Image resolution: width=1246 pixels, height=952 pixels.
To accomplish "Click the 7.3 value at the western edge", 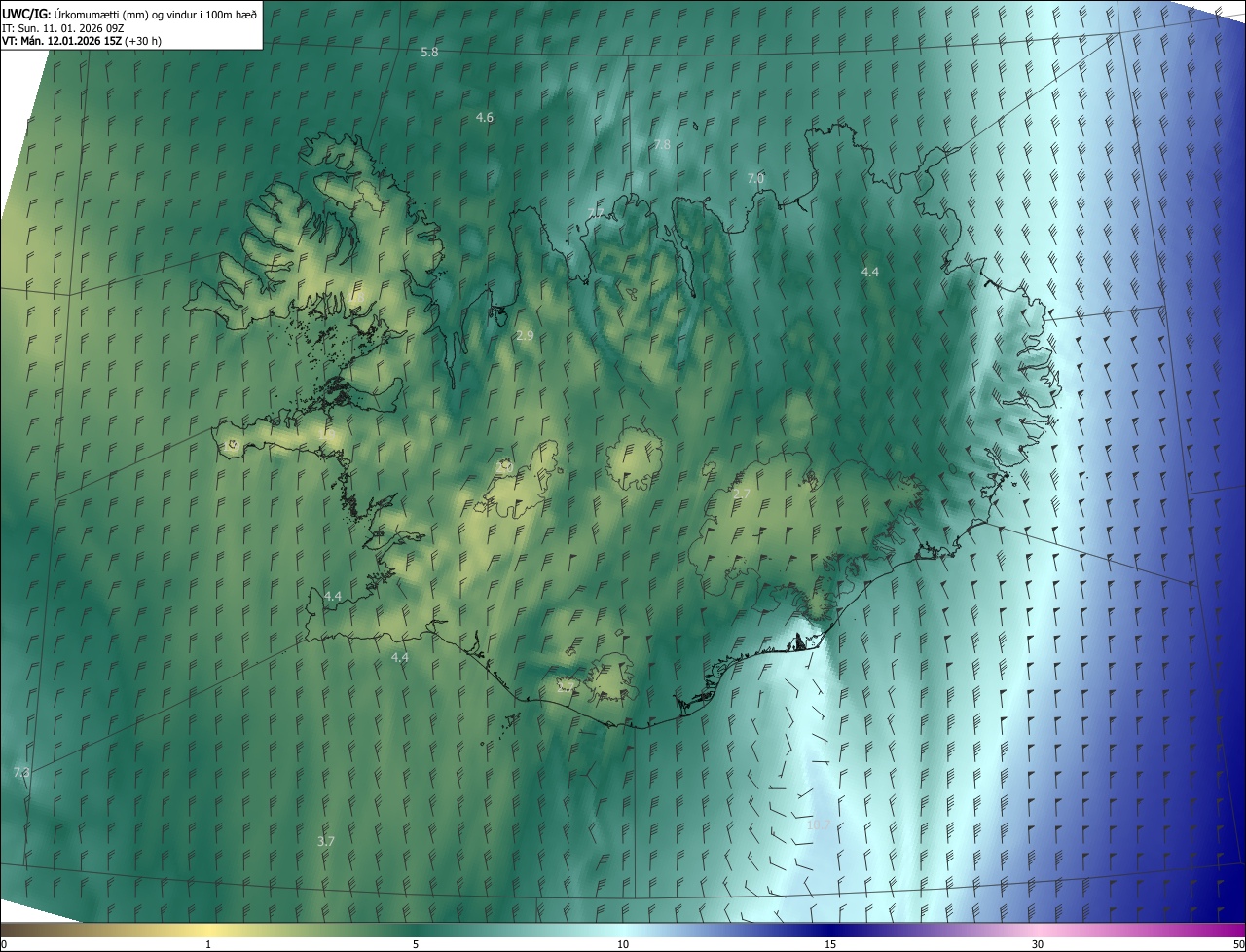I will pos(21,772).
